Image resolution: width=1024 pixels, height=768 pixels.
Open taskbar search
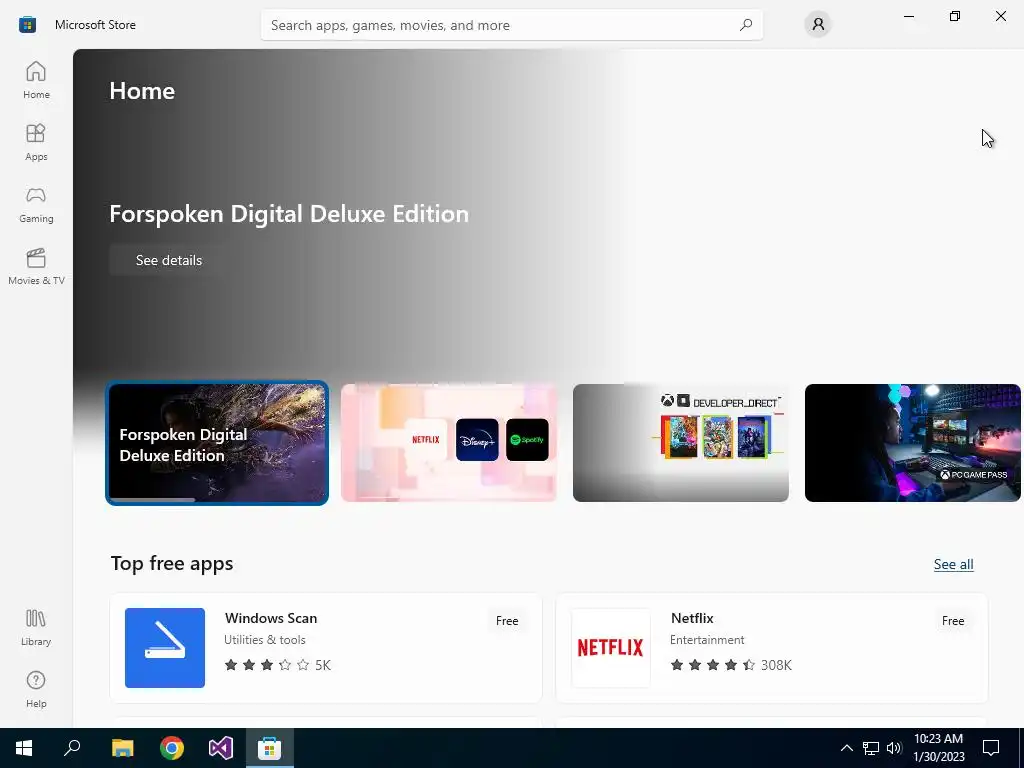click(x=72, y=748)
